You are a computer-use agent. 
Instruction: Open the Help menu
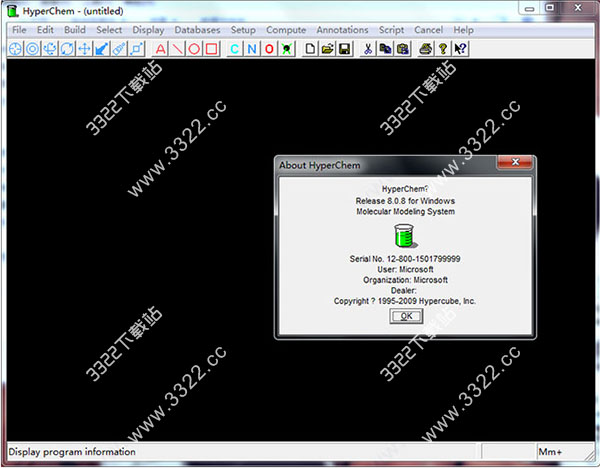pos(463,30)
